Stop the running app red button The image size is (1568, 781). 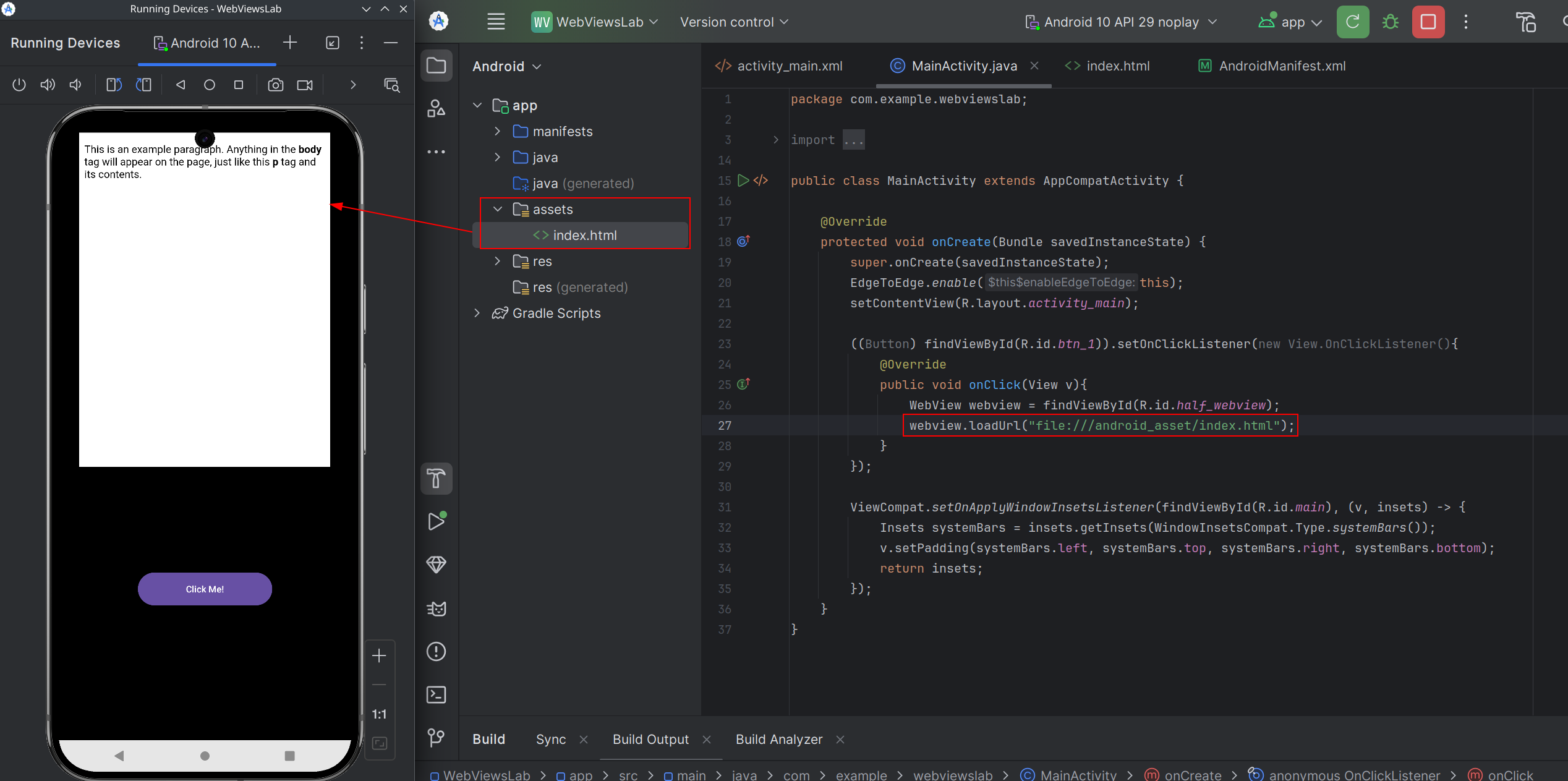(x=1428, y=22)
